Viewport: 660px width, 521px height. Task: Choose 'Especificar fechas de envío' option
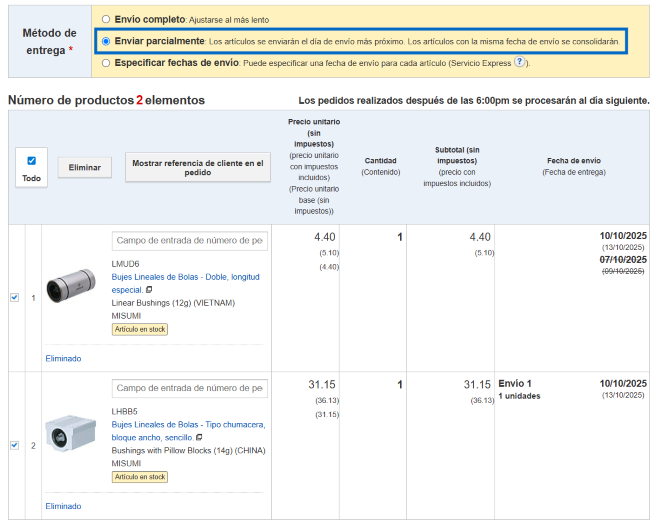point(106,63)
